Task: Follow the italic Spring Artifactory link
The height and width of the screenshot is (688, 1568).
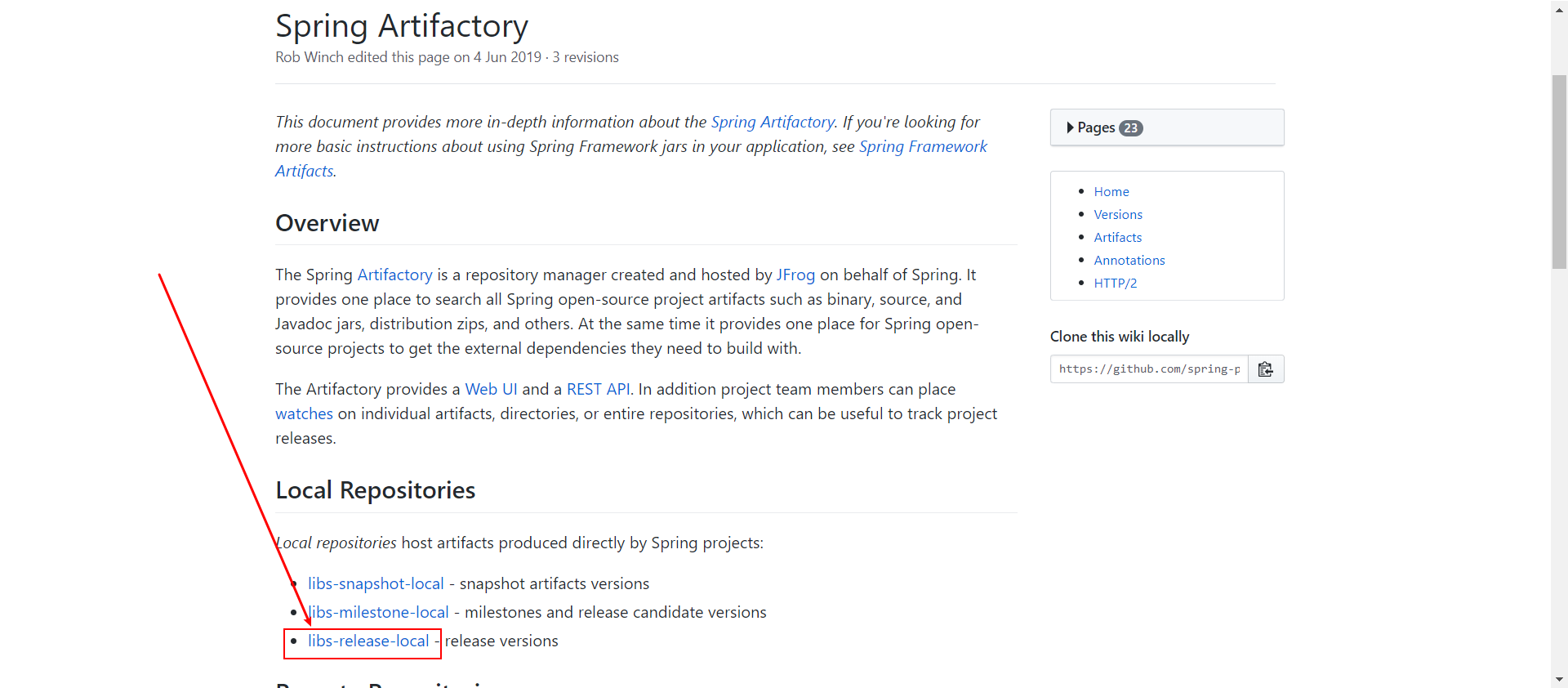Action: (773, 122)
